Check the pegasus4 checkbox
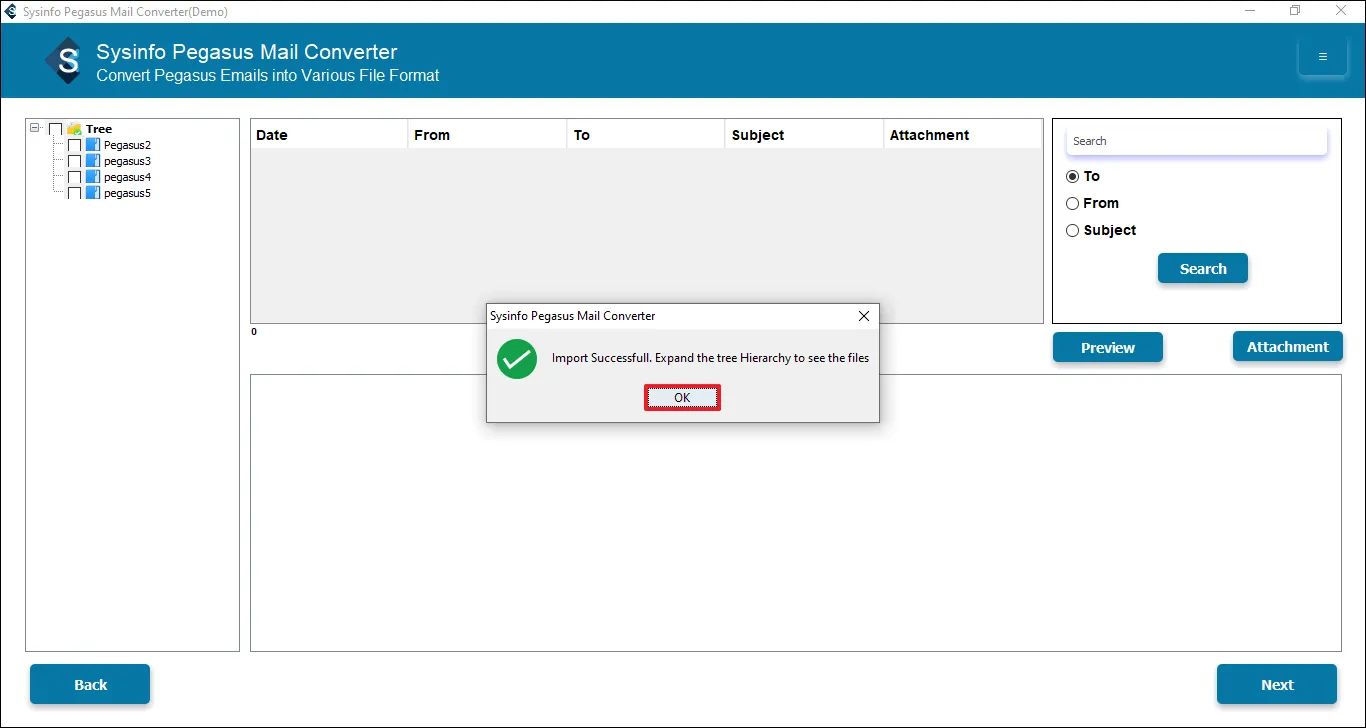 click(x=74, y=177)
